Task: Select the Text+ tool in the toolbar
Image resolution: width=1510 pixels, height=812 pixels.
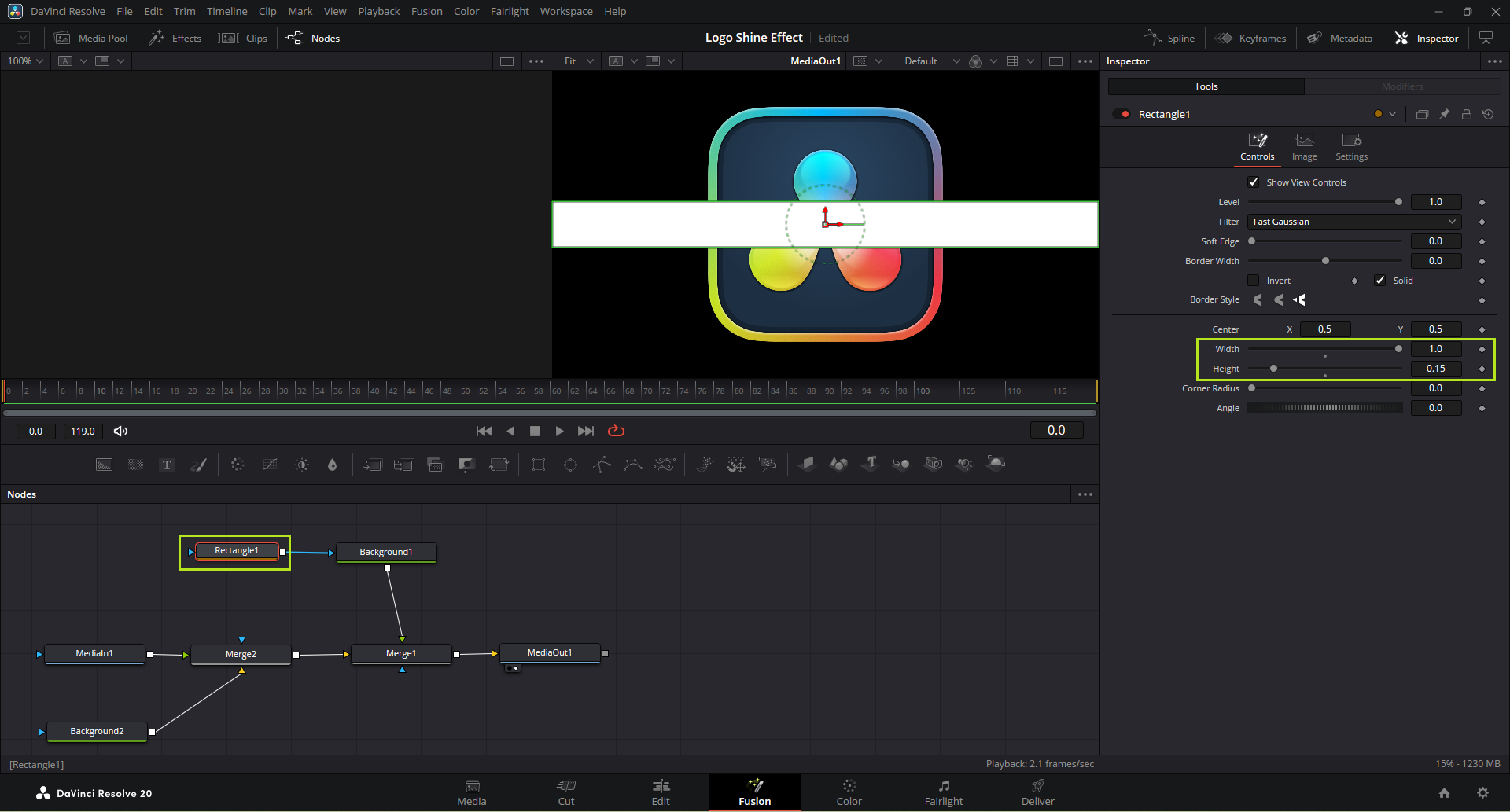Action: tap(167, 465)
